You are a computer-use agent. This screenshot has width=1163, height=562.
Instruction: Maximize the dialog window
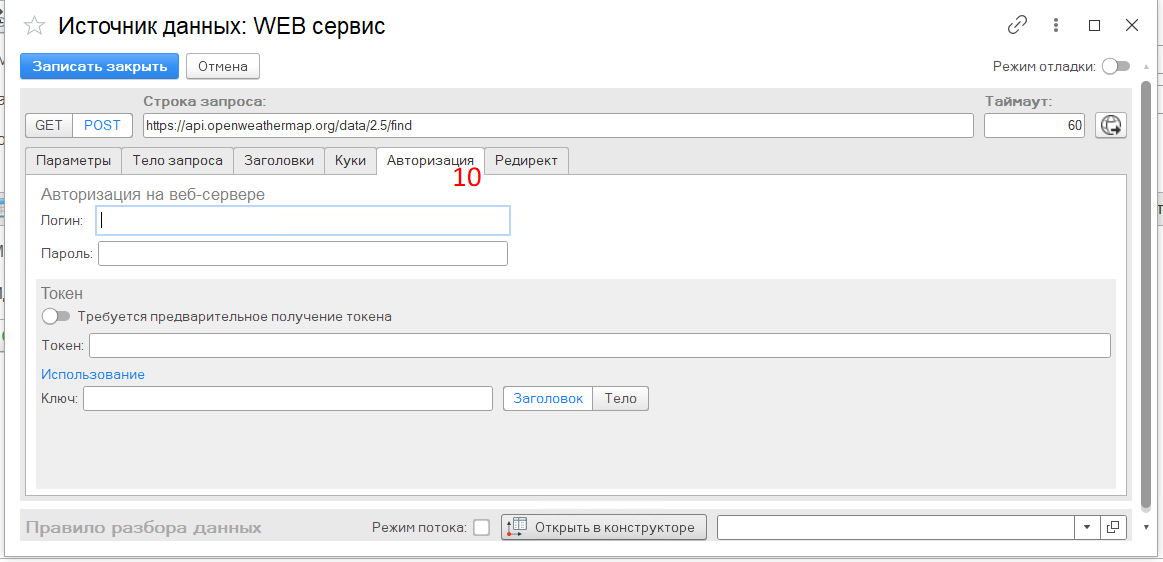pos(1094,25)
